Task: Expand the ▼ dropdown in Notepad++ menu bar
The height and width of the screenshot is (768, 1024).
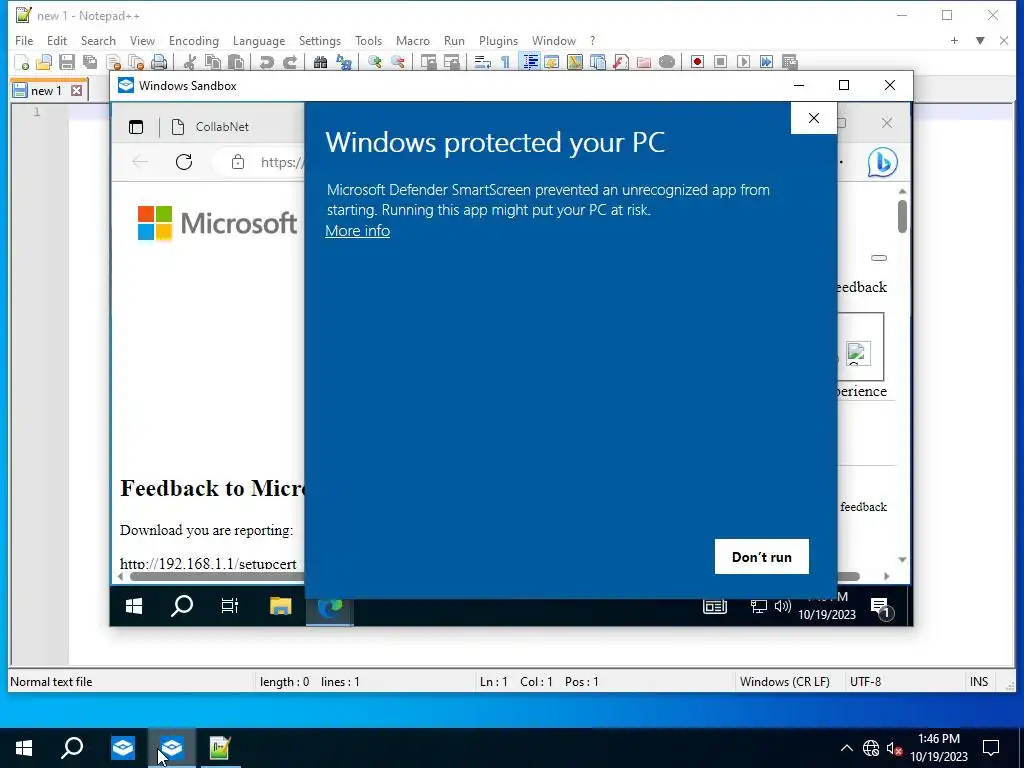Action: tap(980, 40)
